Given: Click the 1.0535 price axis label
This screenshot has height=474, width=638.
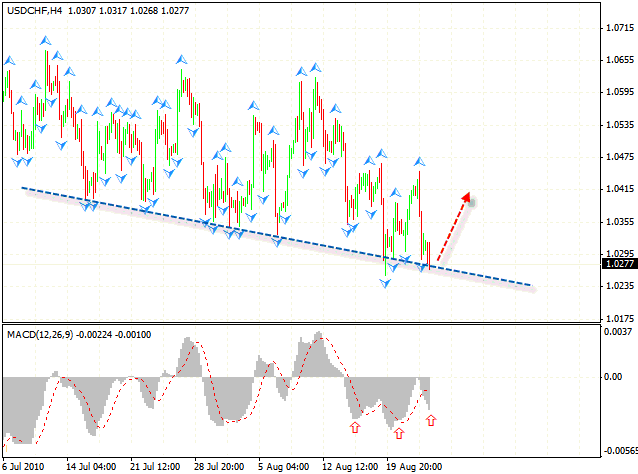Looking at the screenshot, I should 620,125.
